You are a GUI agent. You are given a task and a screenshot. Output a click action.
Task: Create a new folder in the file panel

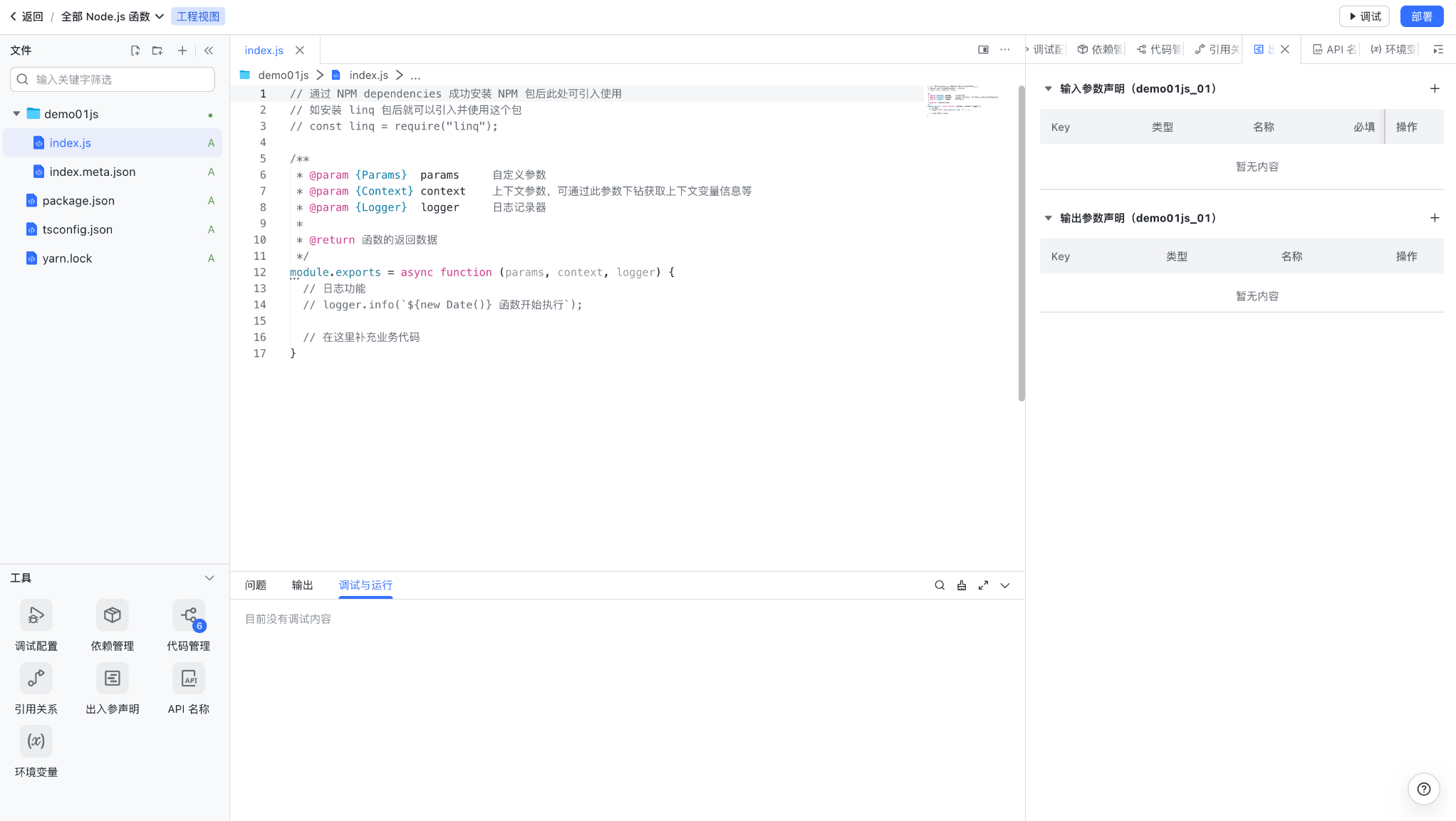[x=157, y=51]
